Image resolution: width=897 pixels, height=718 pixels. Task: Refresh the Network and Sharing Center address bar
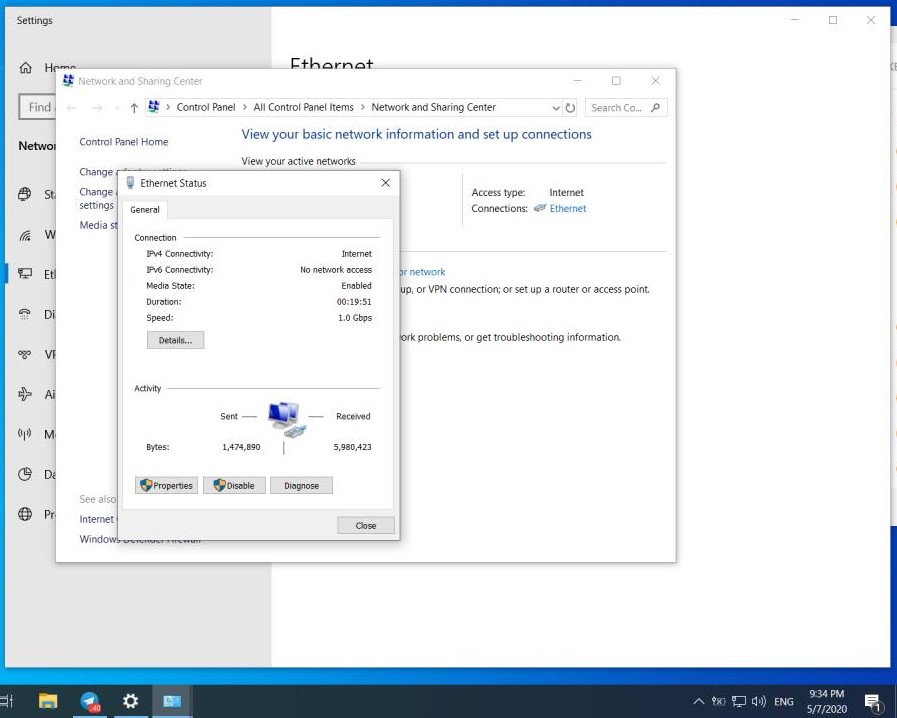tap(570, 108)
